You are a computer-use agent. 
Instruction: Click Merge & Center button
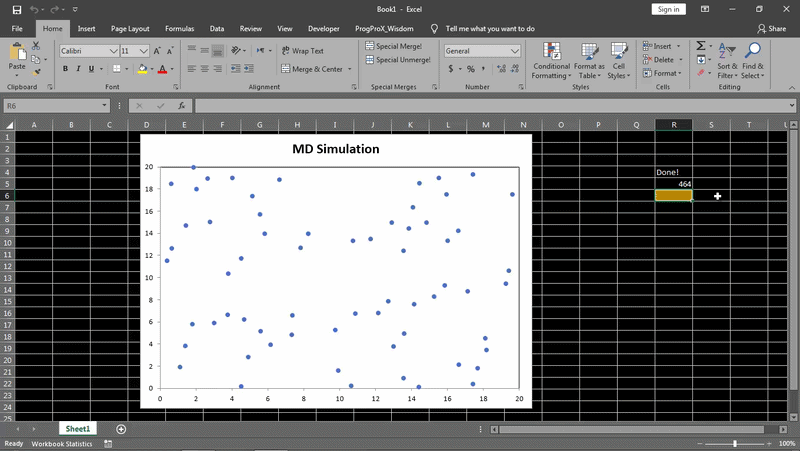click(x=312, y=69)
